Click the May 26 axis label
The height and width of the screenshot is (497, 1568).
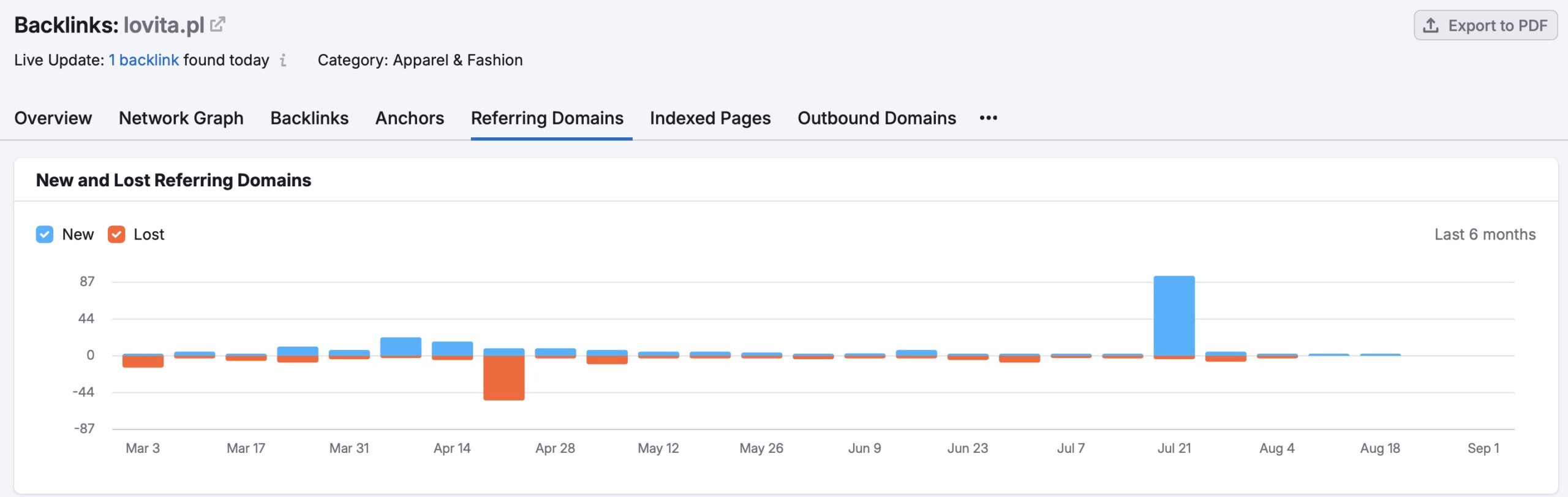tap(761, 448)
